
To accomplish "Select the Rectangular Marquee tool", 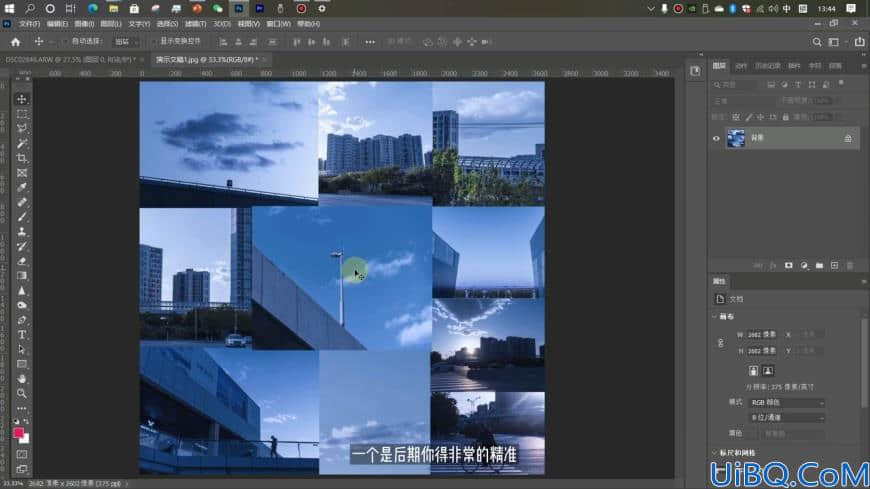I will (22, 114).
